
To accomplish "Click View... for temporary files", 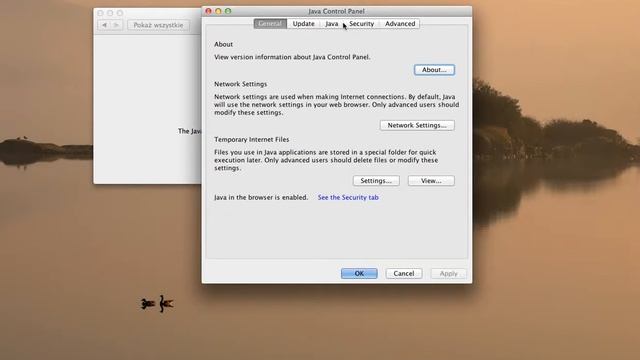I will coord(431,181).
